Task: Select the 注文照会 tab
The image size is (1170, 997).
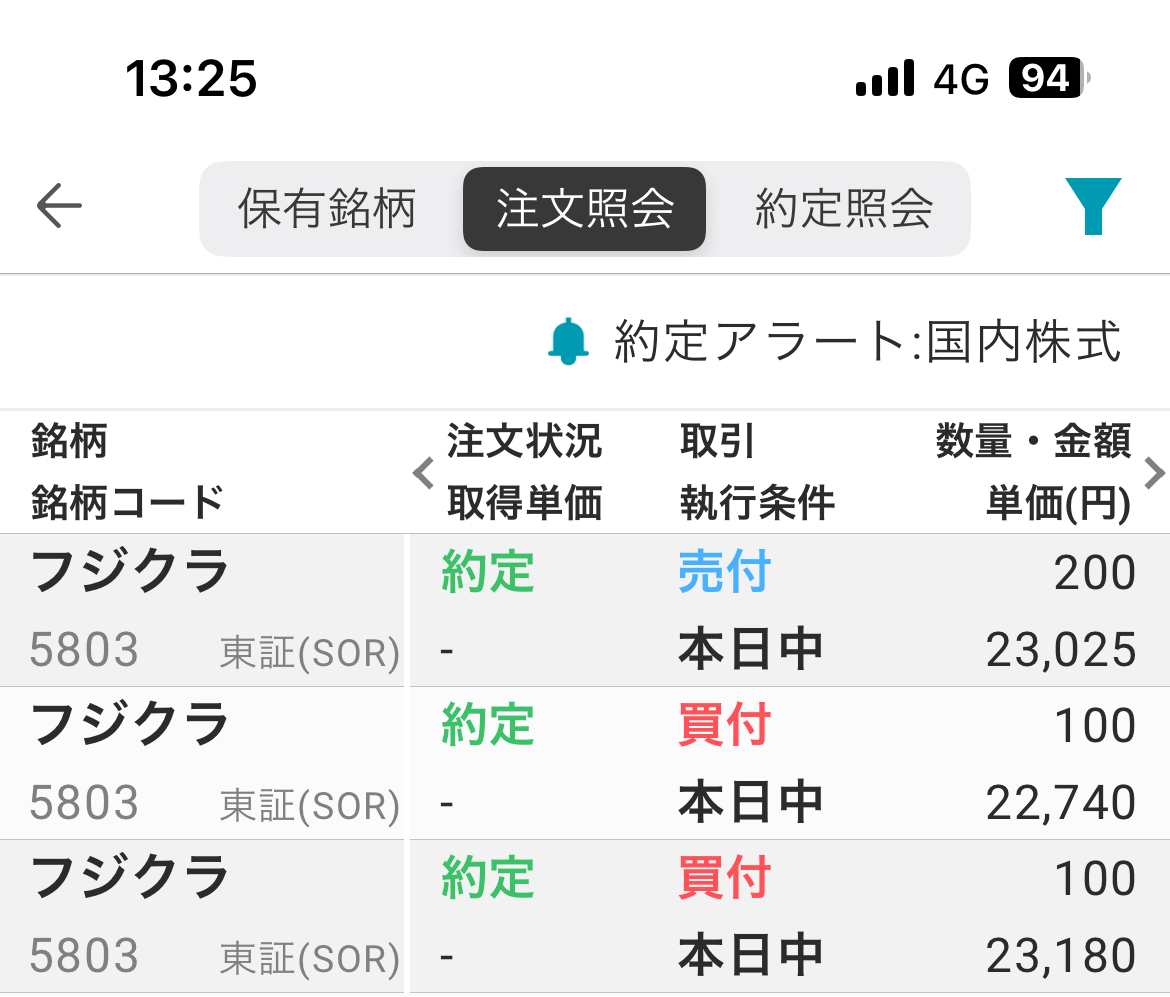Action: 585,209
